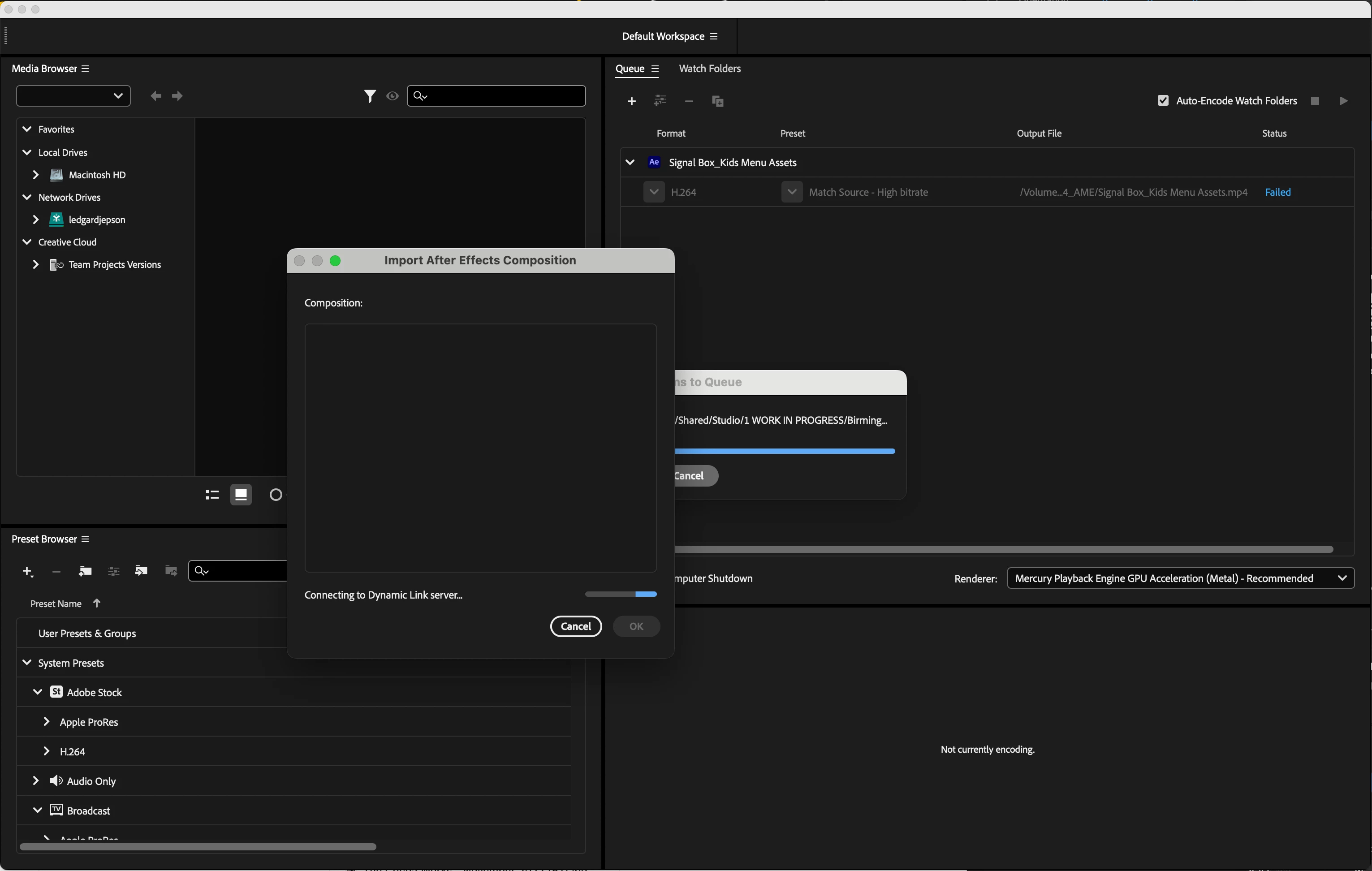Image resolution: width=1372 pixels, height=871 pixels.
Task: Click the Duplicate icon in Queue toolbar
Action: tap(718, 101)
